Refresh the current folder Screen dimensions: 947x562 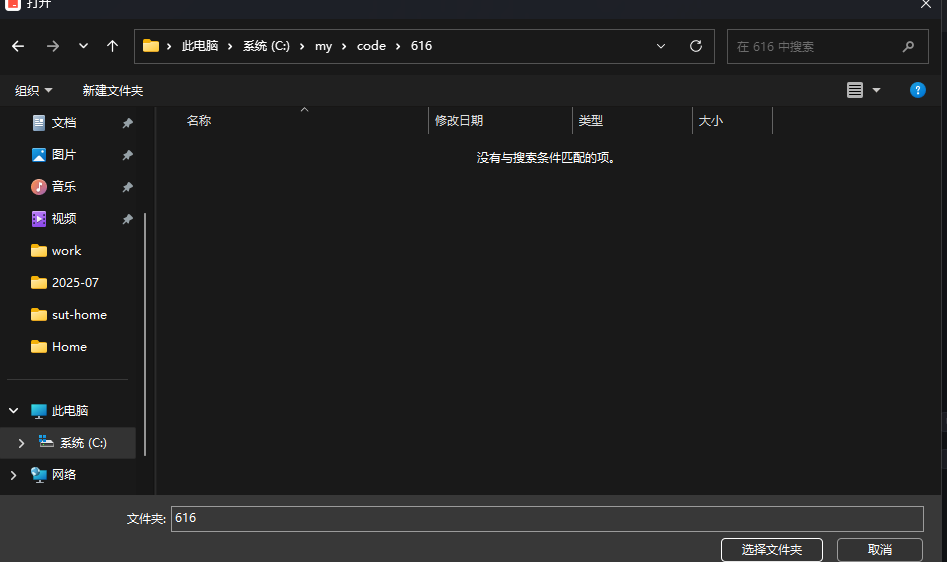coord(696,46)
